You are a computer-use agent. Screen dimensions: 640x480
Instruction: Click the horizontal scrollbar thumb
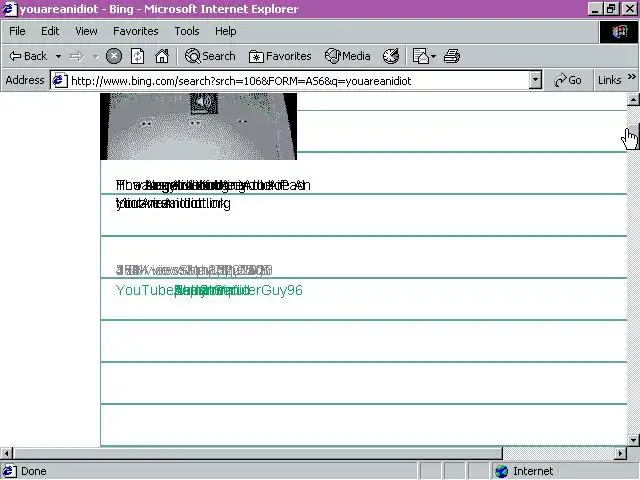pyautogui.click(x=258, y=453)
